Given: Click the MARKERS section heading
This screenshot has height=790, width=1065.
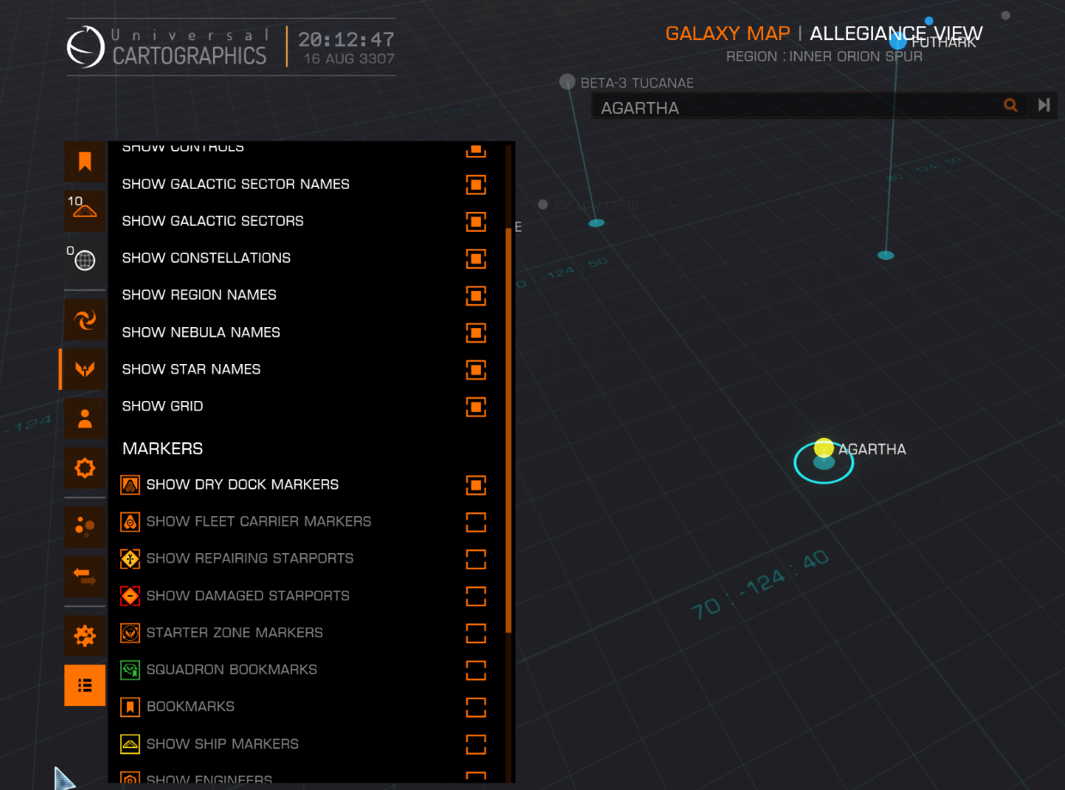Looking at the screenshot, I should tap(162, 448).
